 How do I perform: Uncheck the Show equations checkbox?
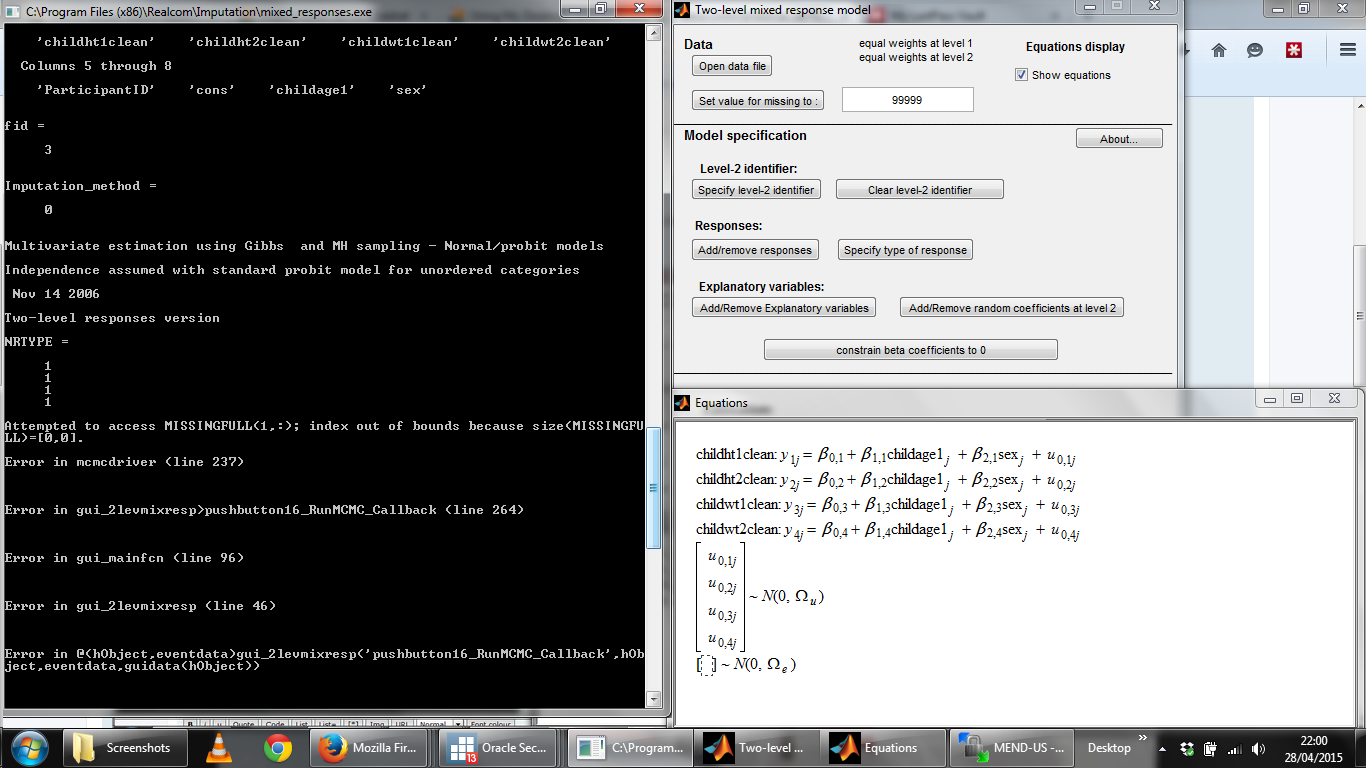[x=1021, y=75]
